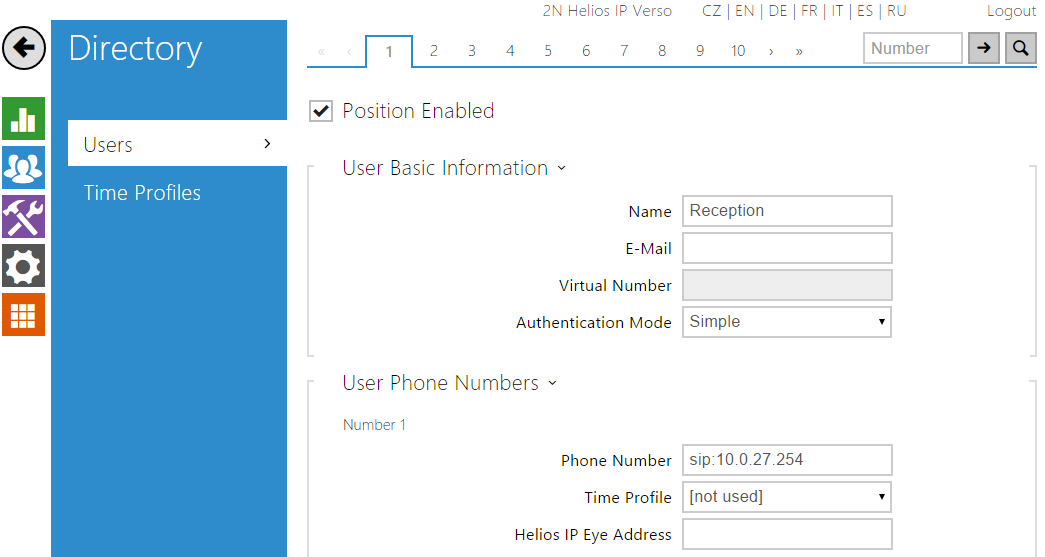Toggle the Position Enabled checkbox

[321, 111]
